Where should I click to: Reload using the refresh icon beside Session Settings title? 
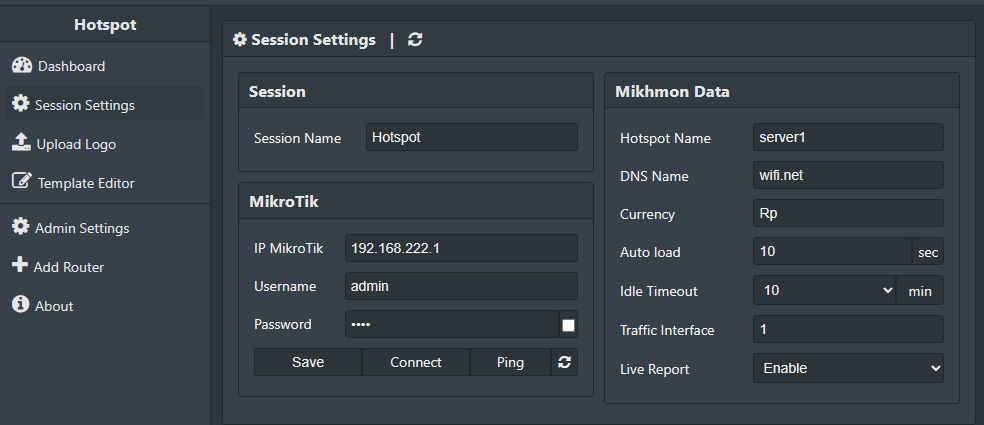point(415,40)
